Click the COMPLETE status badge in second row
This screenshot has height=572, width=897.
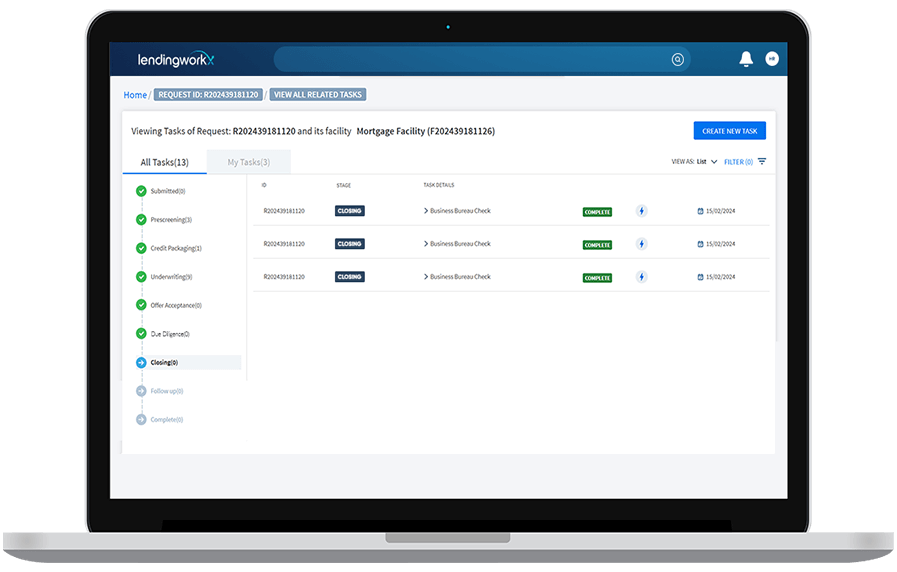[597, 245]
